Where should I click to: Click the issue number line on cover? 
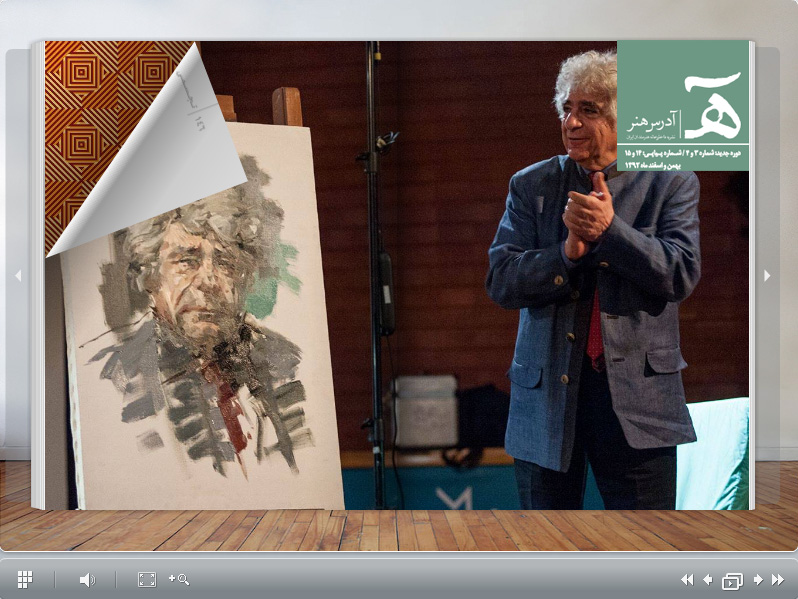pos(684,154)
